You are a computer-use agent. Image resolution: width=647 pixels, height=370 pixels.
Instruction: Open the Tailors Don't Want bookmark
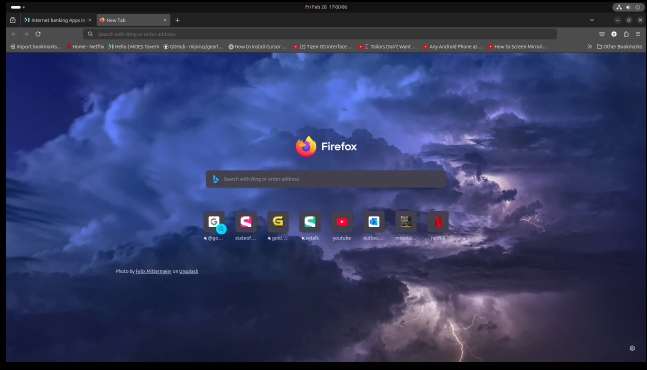[388, 47]
